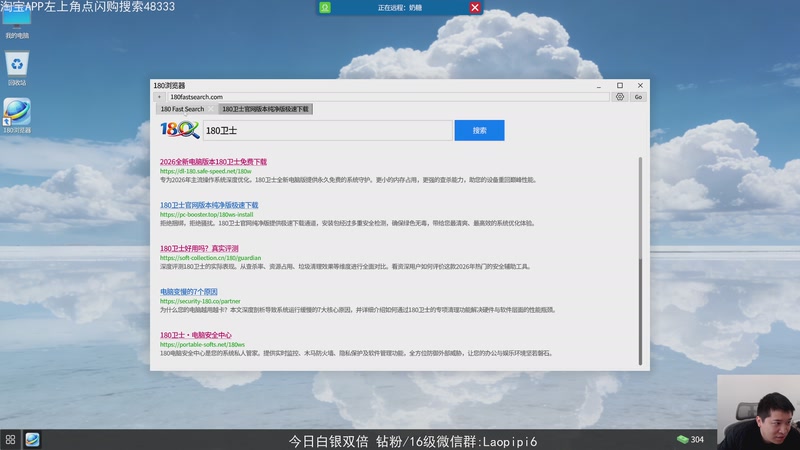Click the results page vertical scrollbar
This screenshot has width=800, height=450.
click(x=640, y=261)
